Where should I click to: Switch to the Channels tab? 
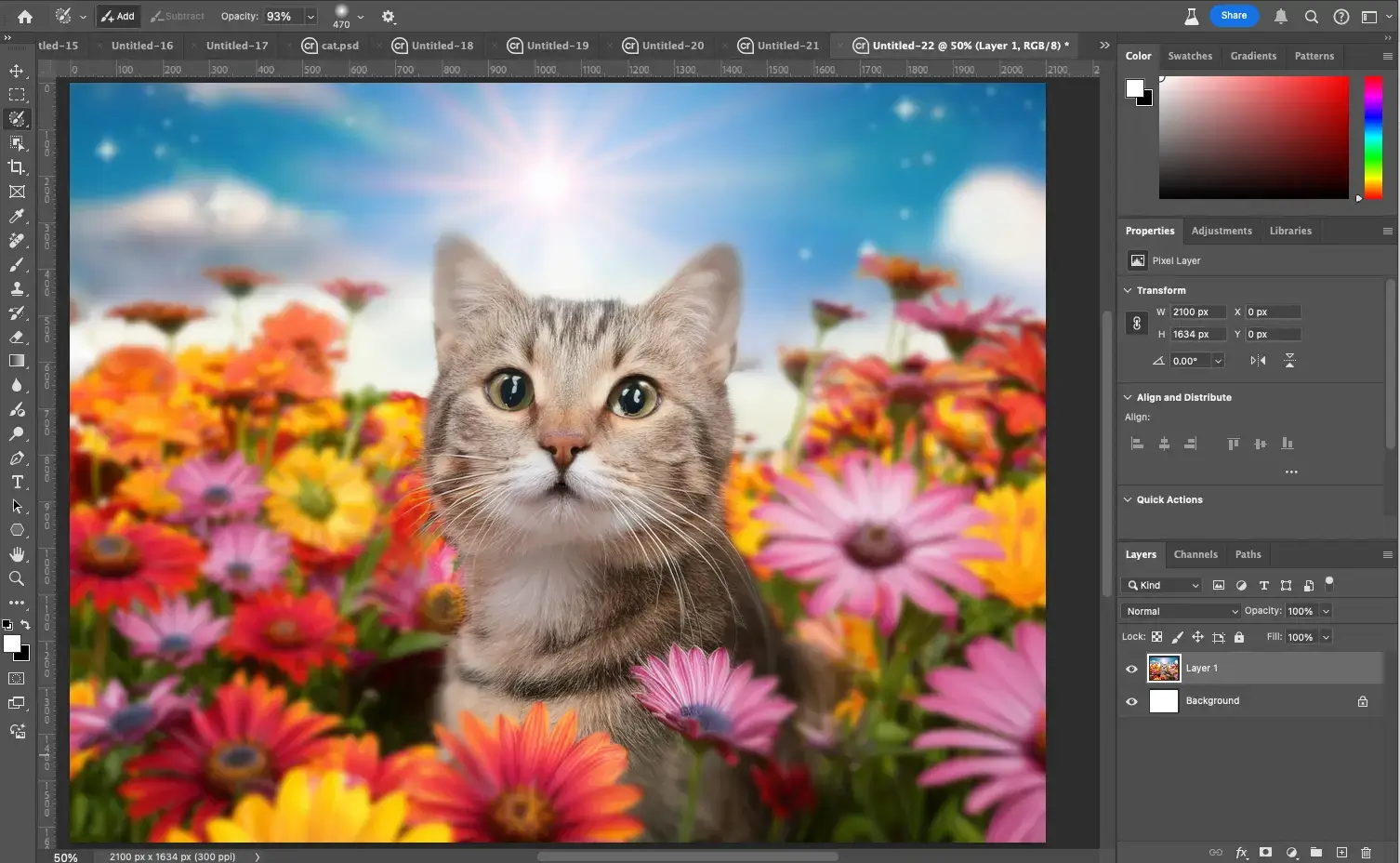1195,554
